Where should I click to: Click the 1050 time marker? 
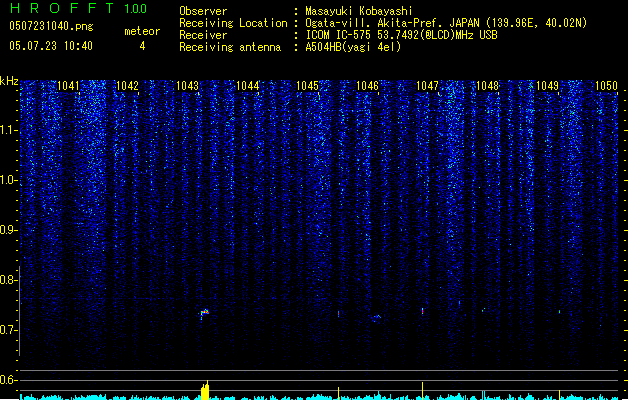click(x=606, y=86)
